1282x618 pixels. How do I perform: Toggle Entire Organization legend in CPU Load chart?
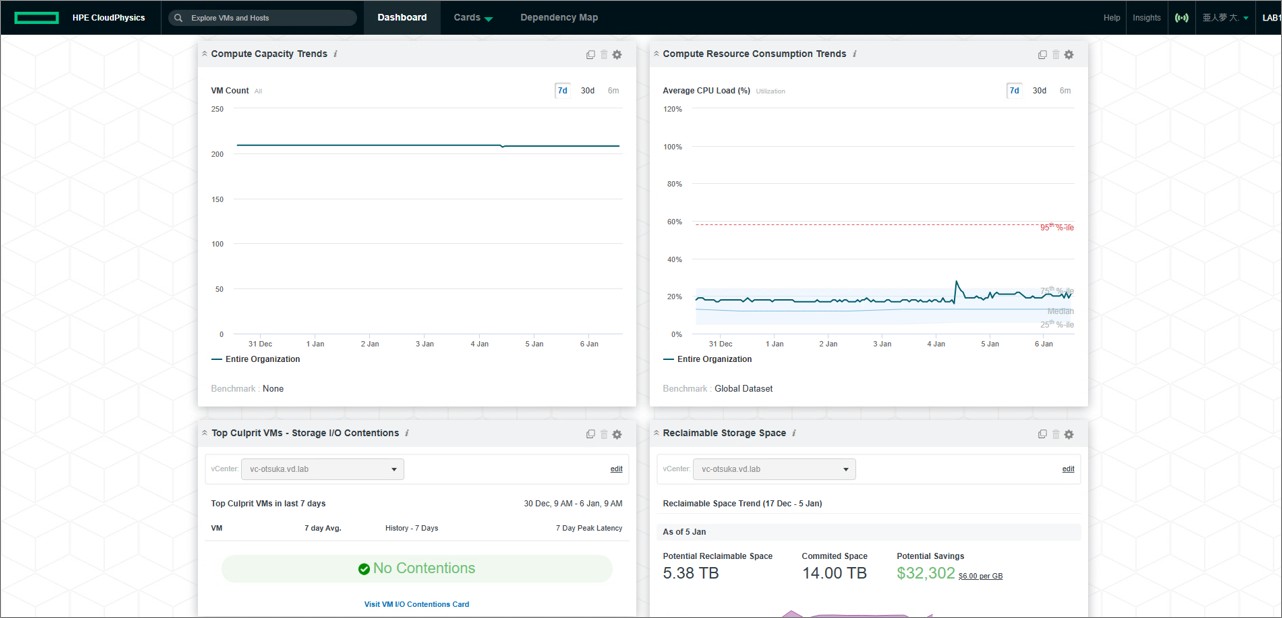pos(708,359)
